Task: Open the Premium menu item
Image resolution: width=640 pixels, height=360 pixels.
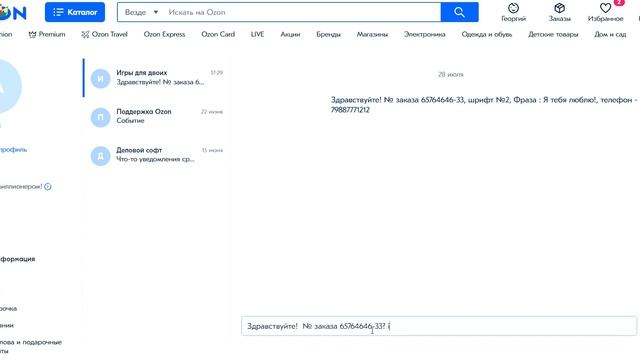Action: tap(47, 34)
